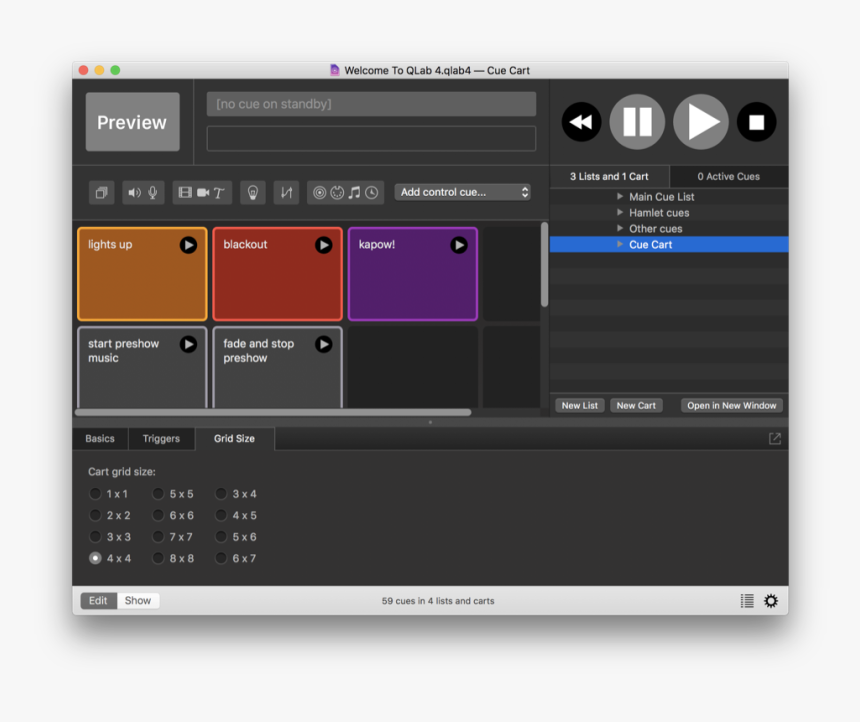Select the 1 x 1 grid size

point(95,494)
